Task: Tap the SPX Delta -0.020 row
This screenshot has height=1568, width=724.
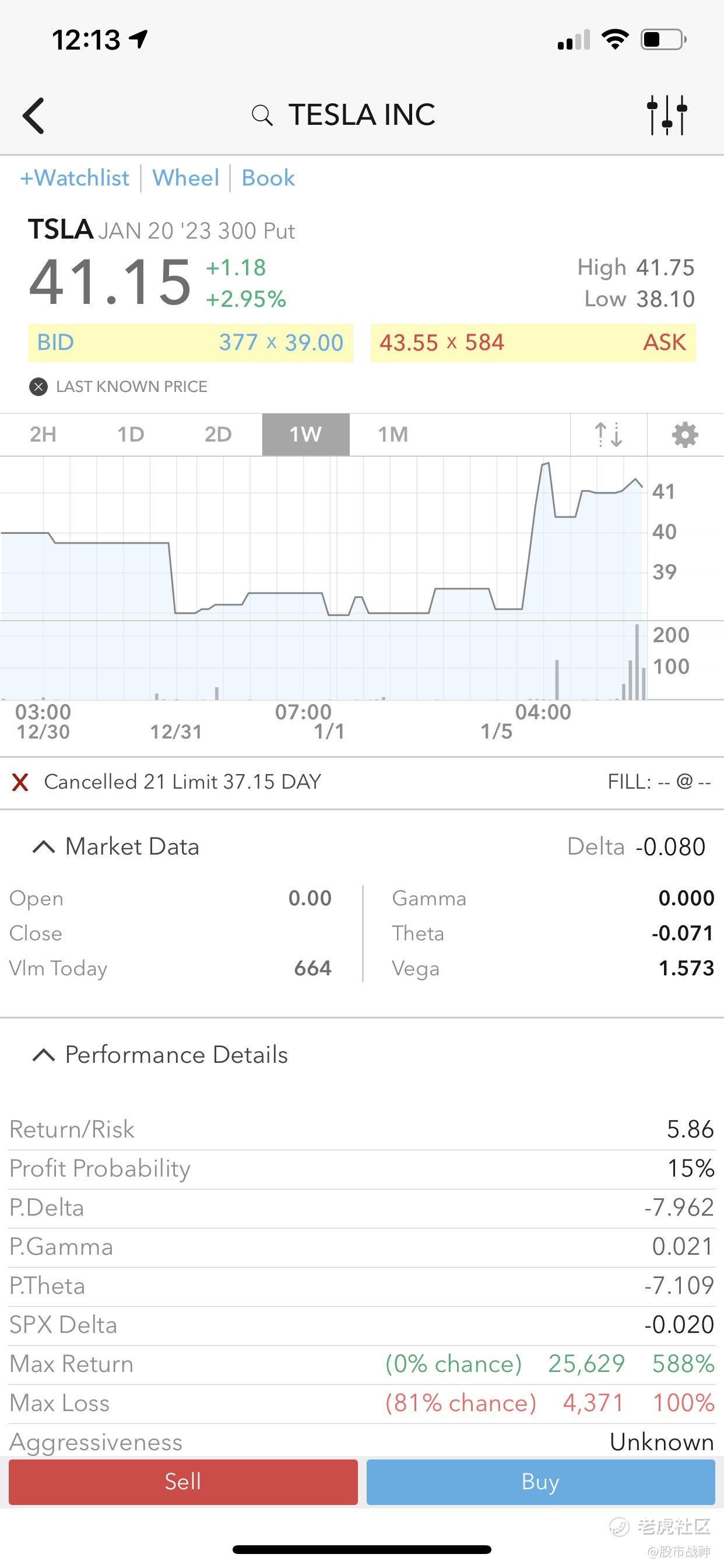Action: (362, 1325)
